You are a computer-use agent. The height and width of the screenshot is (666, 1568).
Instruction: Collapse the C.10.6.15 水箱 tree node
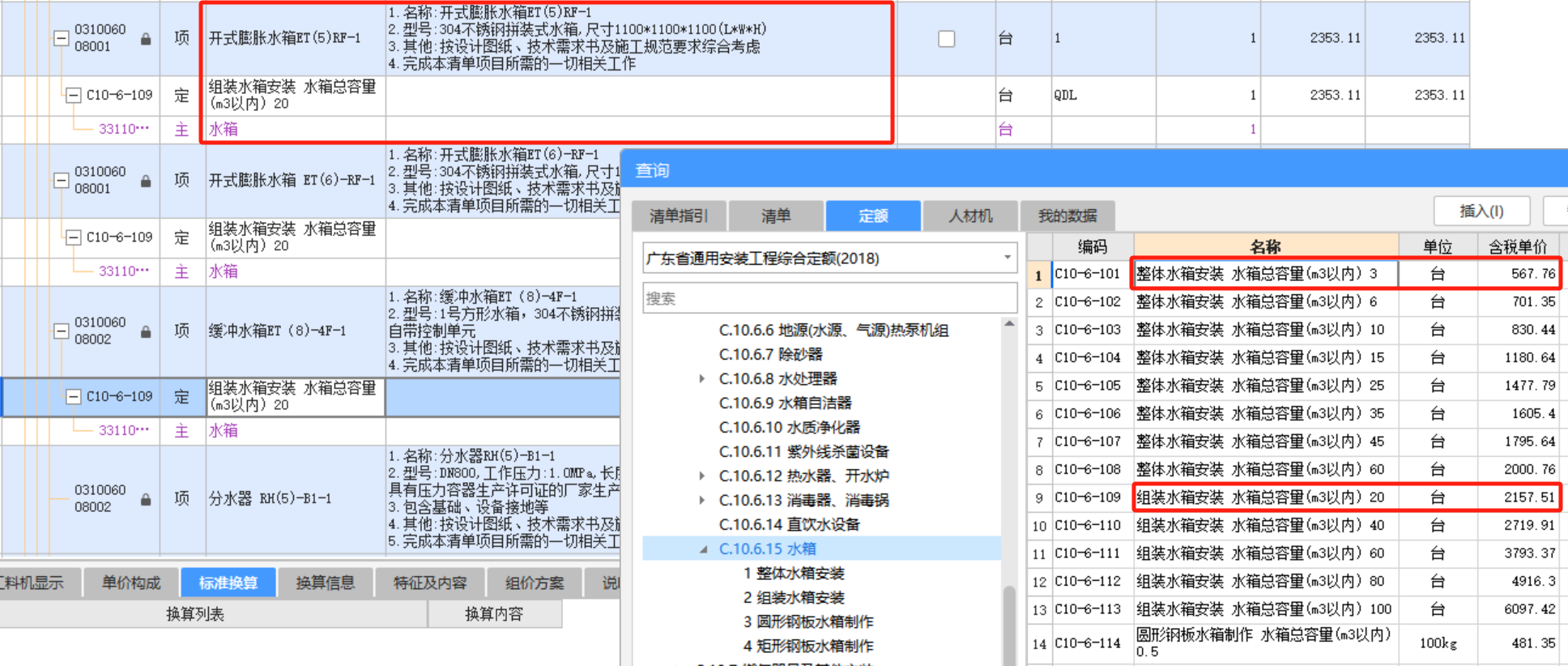point(703,549)
